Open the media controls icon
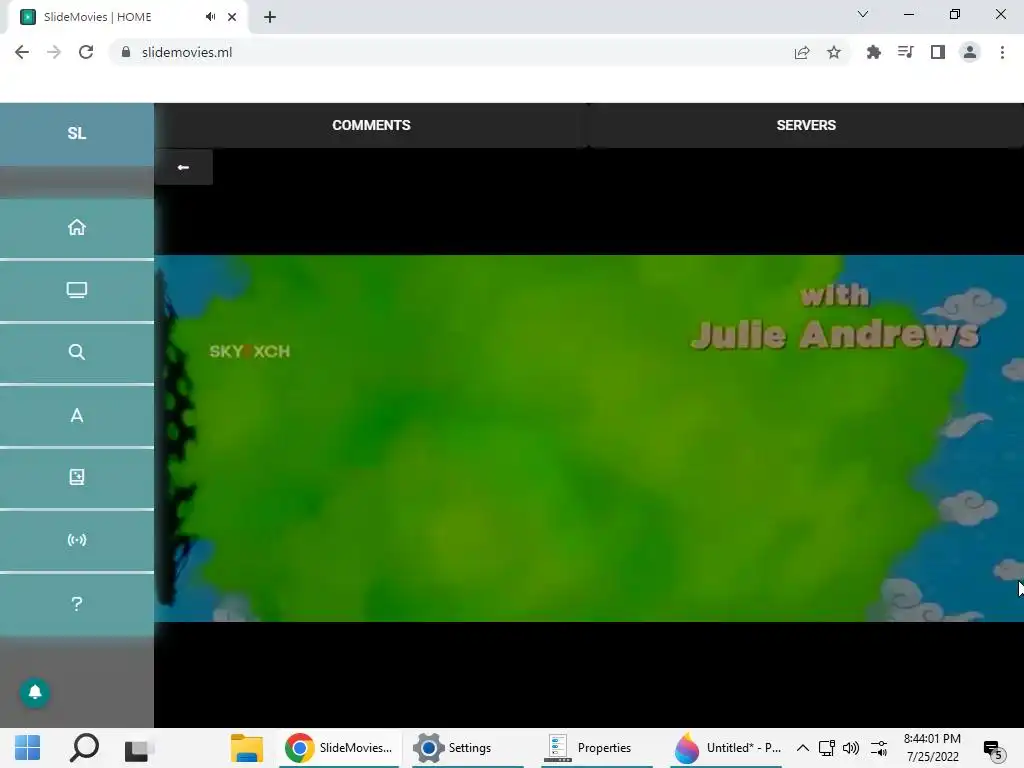The height and width of the screenshot is (768, 1024). point(906,52)
